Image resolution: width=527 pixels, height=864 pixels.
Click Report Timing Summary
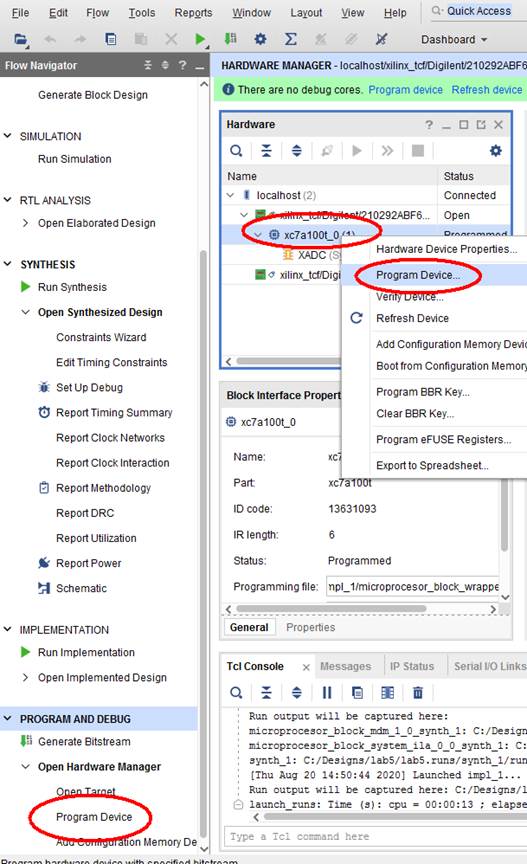(x=114, y=413)
